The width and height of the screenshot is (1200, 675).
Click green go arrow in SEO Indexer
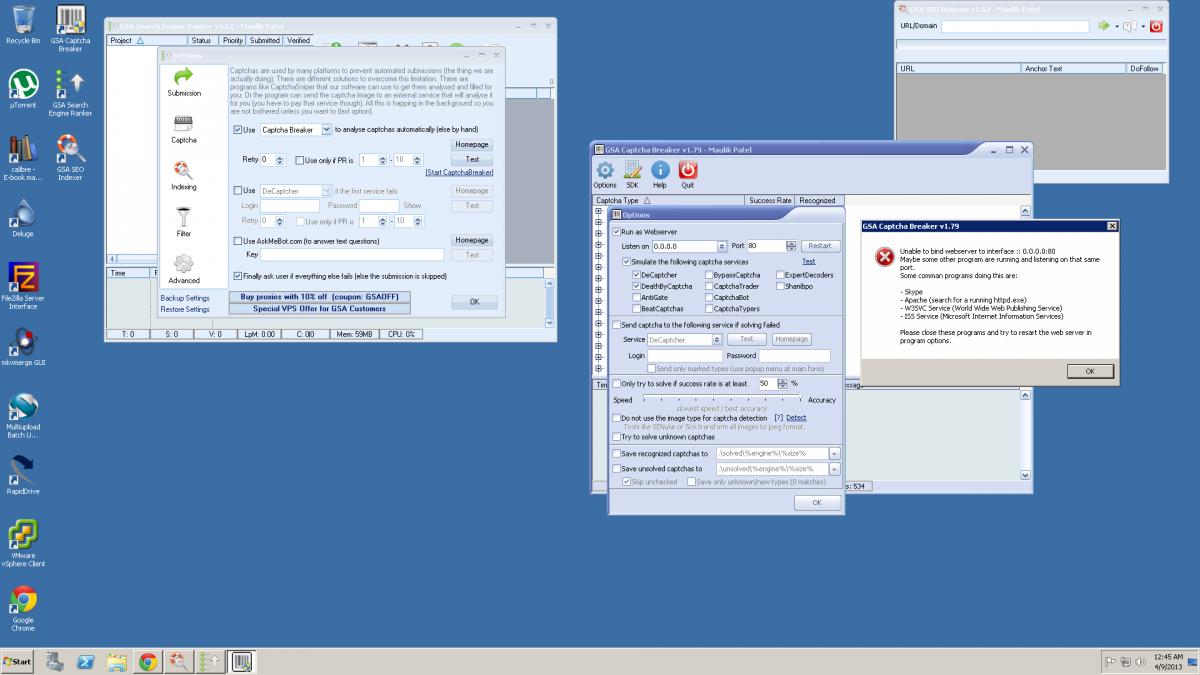[x=1104, y=26]
